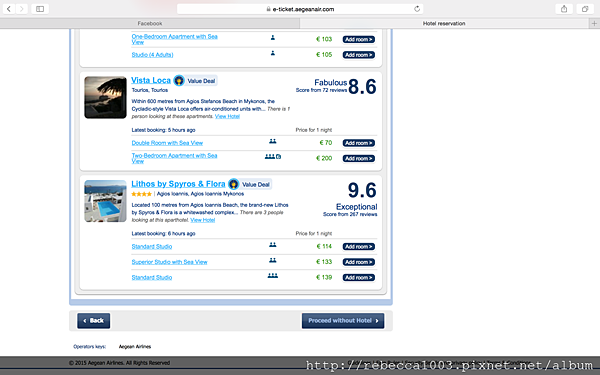Select the Hotel reservation tab

[444, 23]
